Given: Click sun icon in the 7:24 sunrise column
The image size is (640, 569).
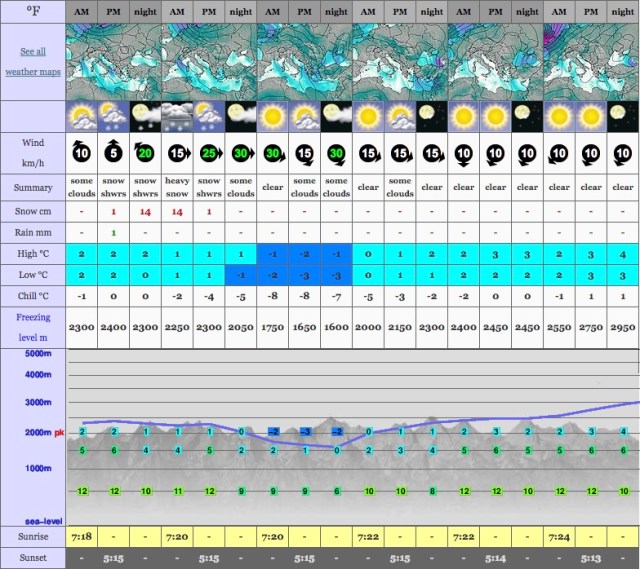Looking at the screenshot, I should 559,116.
